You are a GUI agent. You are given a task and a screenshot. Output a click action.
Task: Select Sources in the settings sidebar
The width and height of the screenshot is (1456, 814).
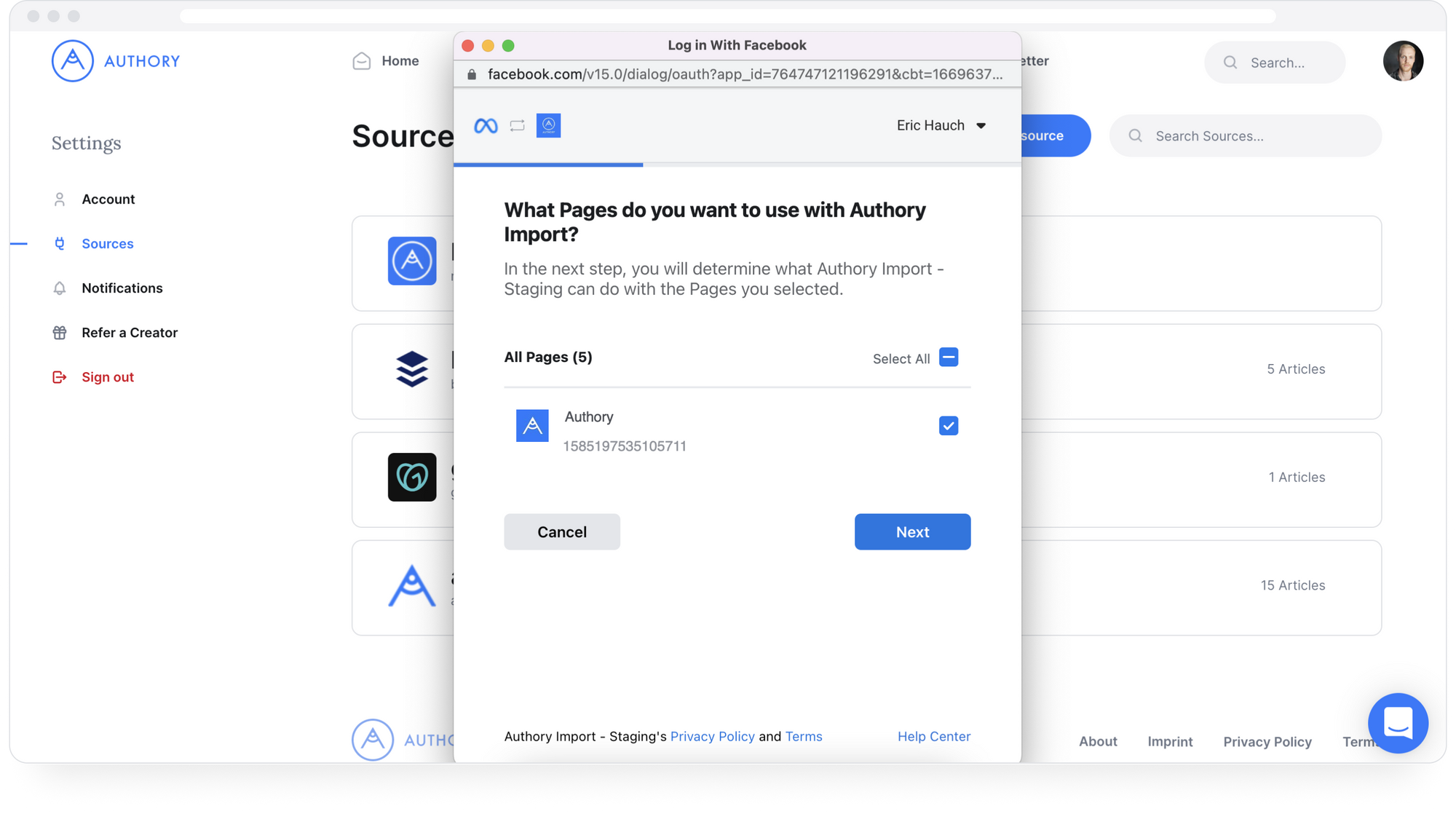click(107, 244)
